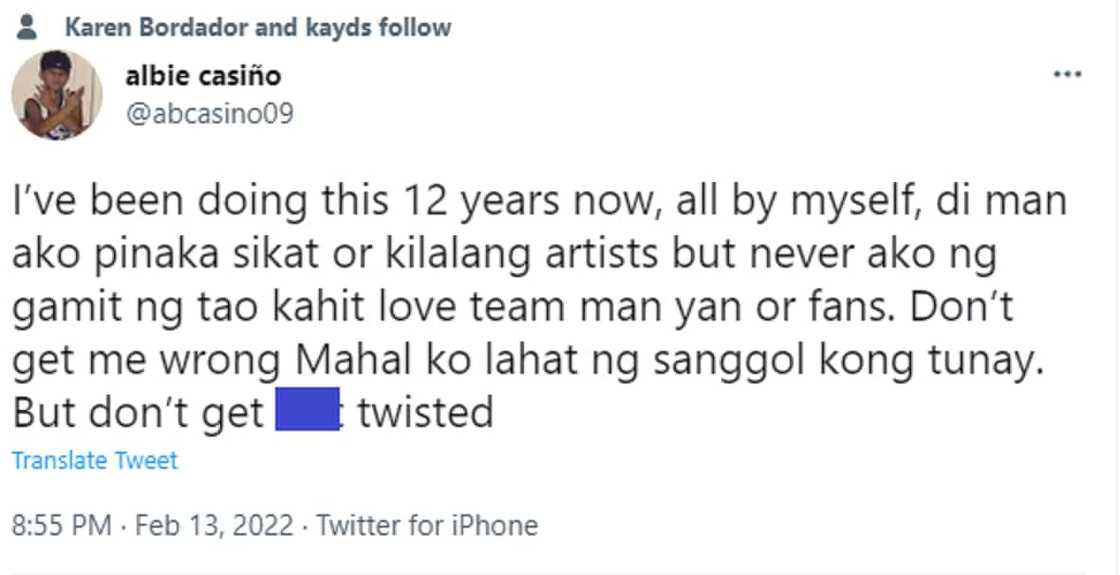Open the three-dot more options menu
Screen dimensions: 1120x575
point(1068,76)
